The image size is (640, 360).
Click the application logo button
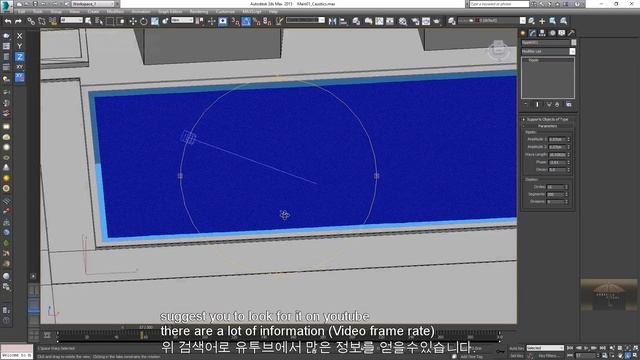point(7,6)
